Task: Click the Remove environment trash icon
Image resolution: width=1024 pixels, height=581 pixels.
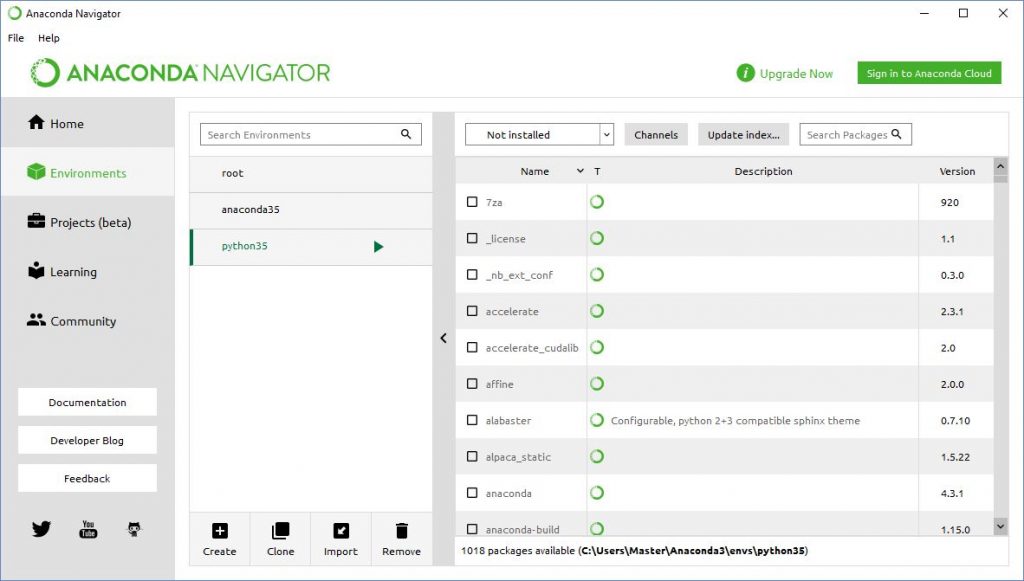Action: tap(401, 531)
